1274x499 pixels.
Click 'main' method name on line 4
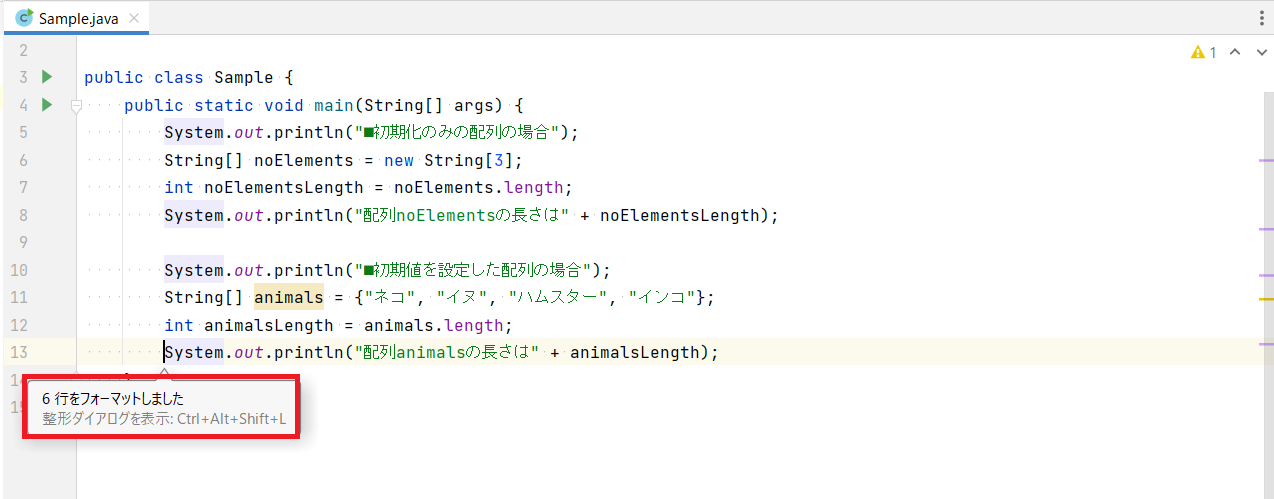(334, 105)
